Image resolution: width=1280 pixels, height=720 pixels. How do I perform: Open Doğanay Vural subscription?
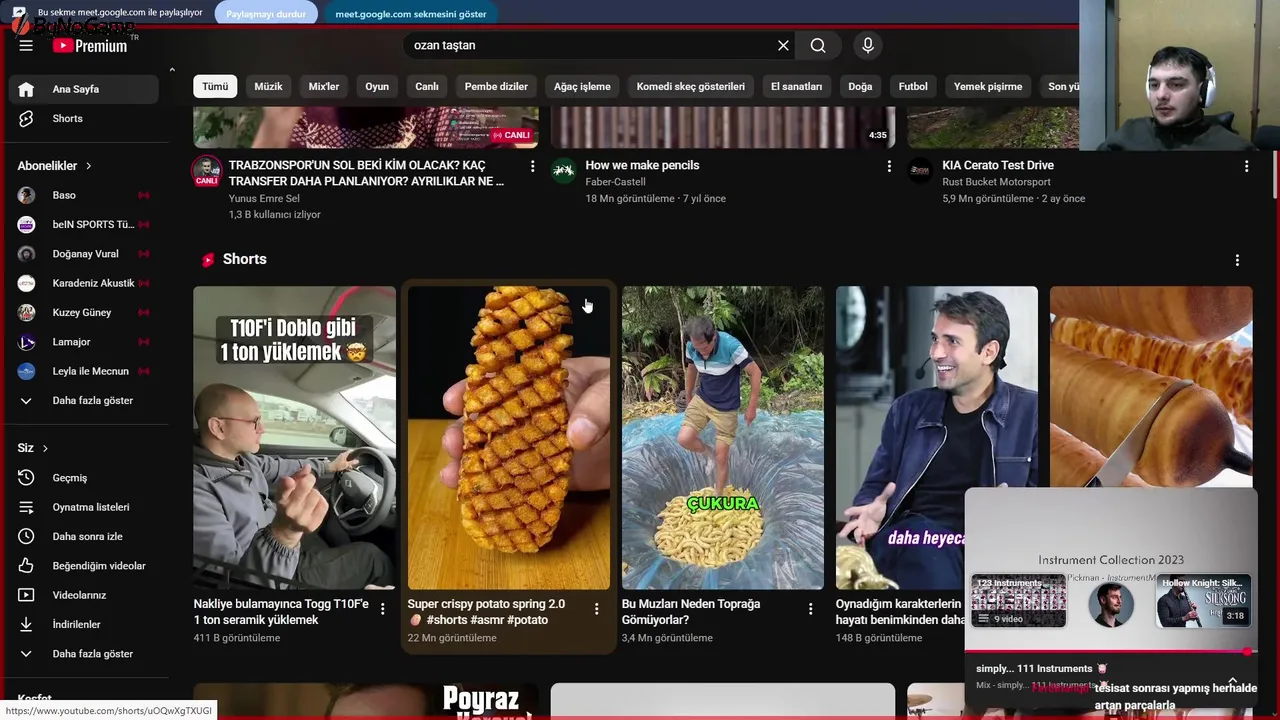[84, 254]
